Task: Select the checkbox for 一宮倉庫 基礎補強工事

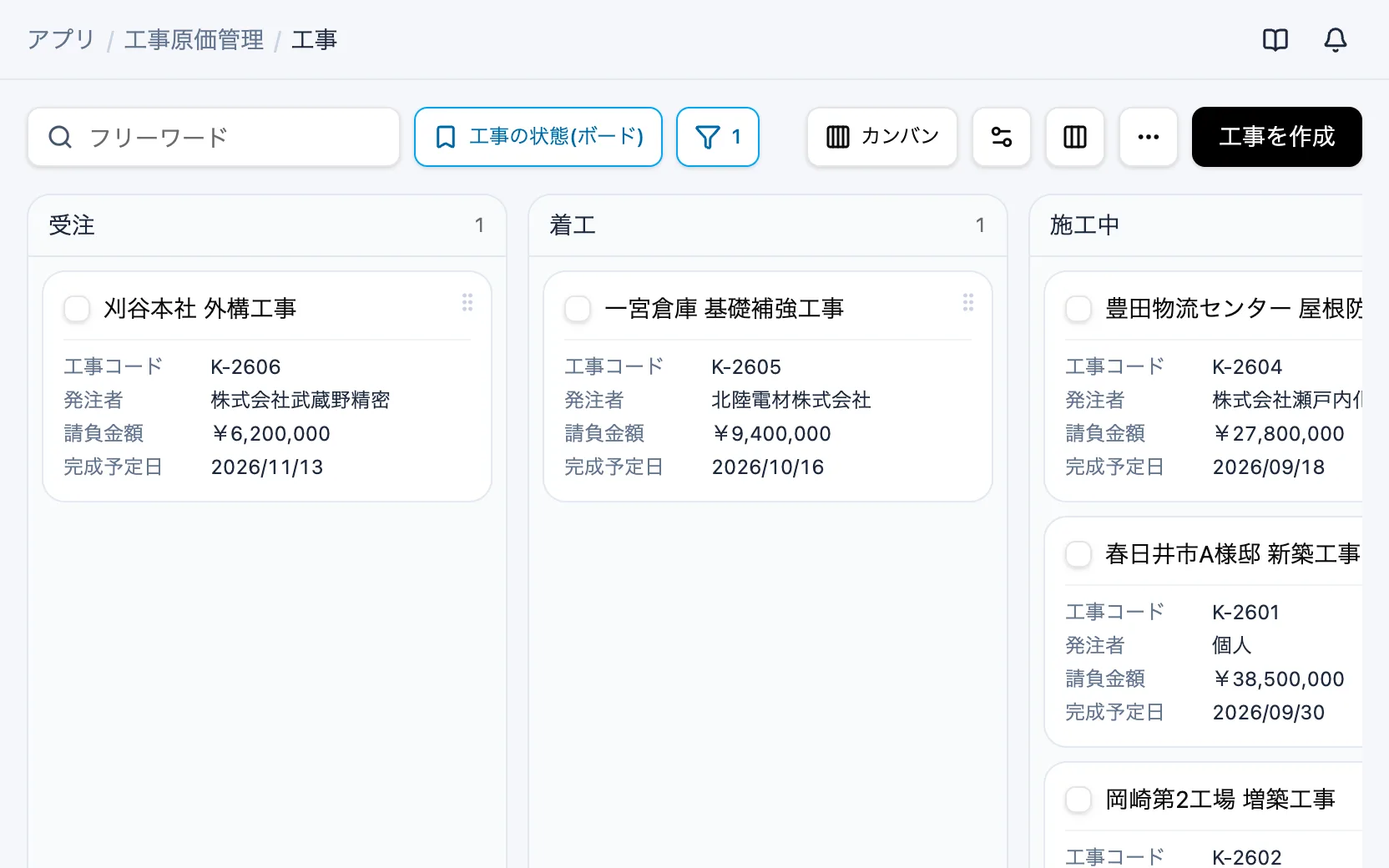Action: click(x=578, y=309)
